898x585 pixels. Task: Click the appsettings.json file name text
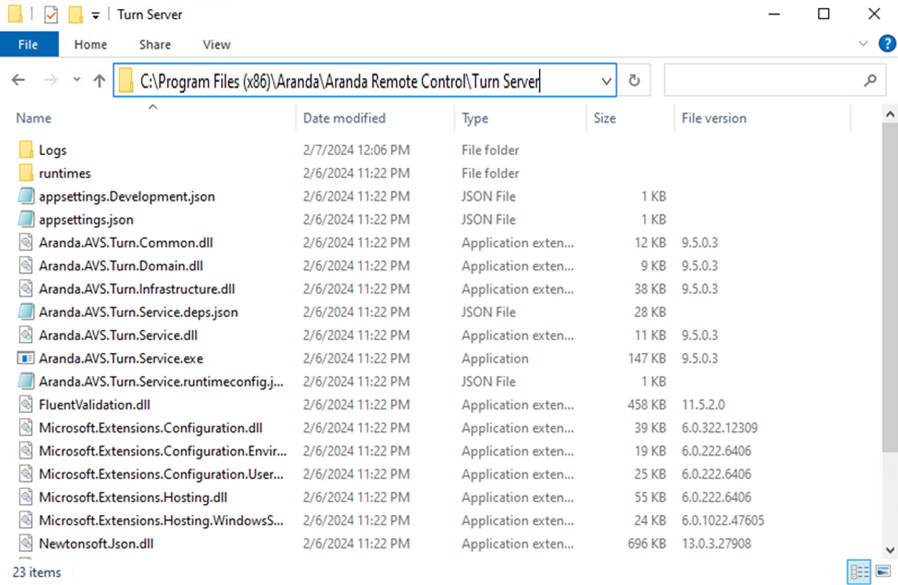click(86, 220)
